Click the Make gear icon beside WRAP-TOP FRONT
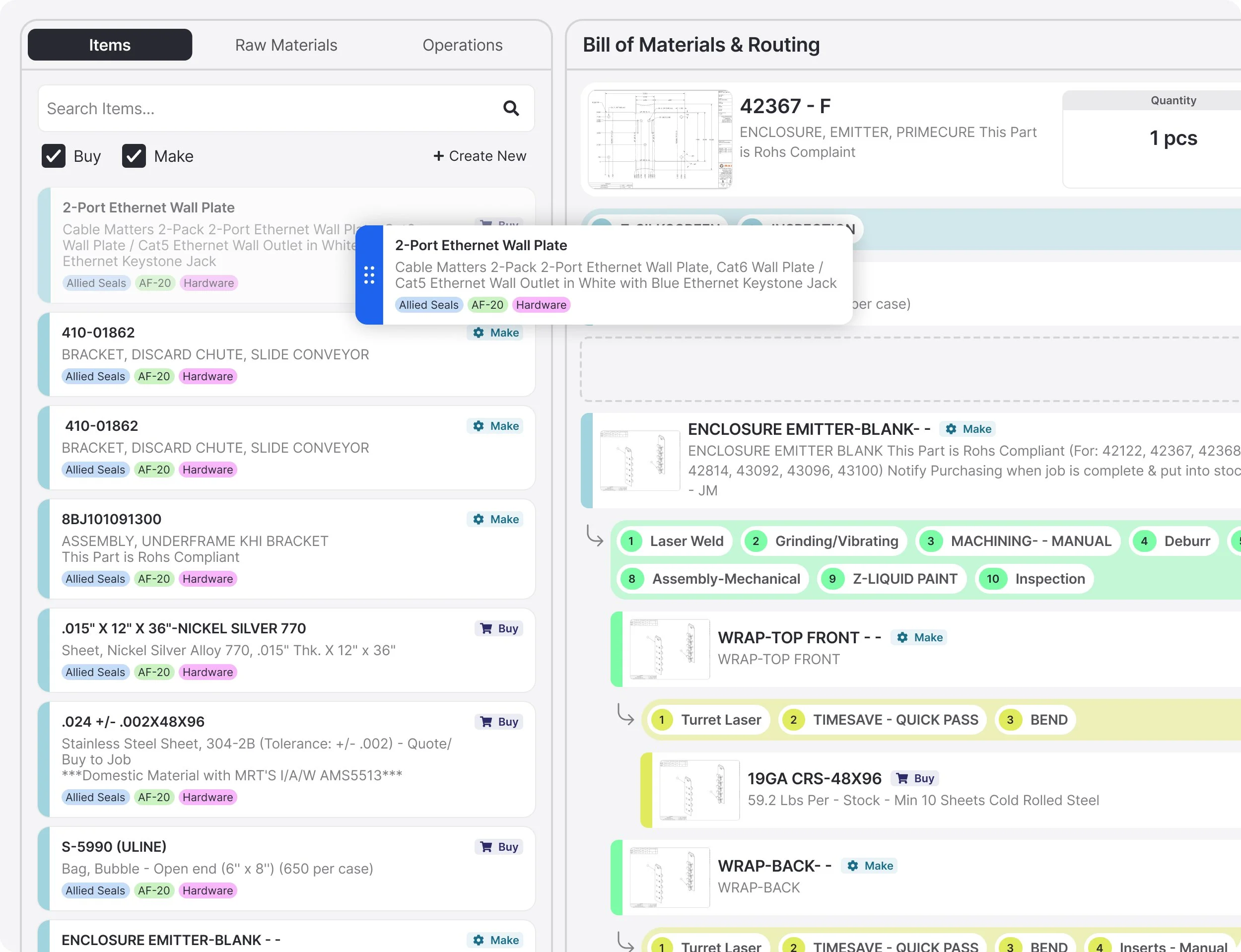 tap(902, 637)
